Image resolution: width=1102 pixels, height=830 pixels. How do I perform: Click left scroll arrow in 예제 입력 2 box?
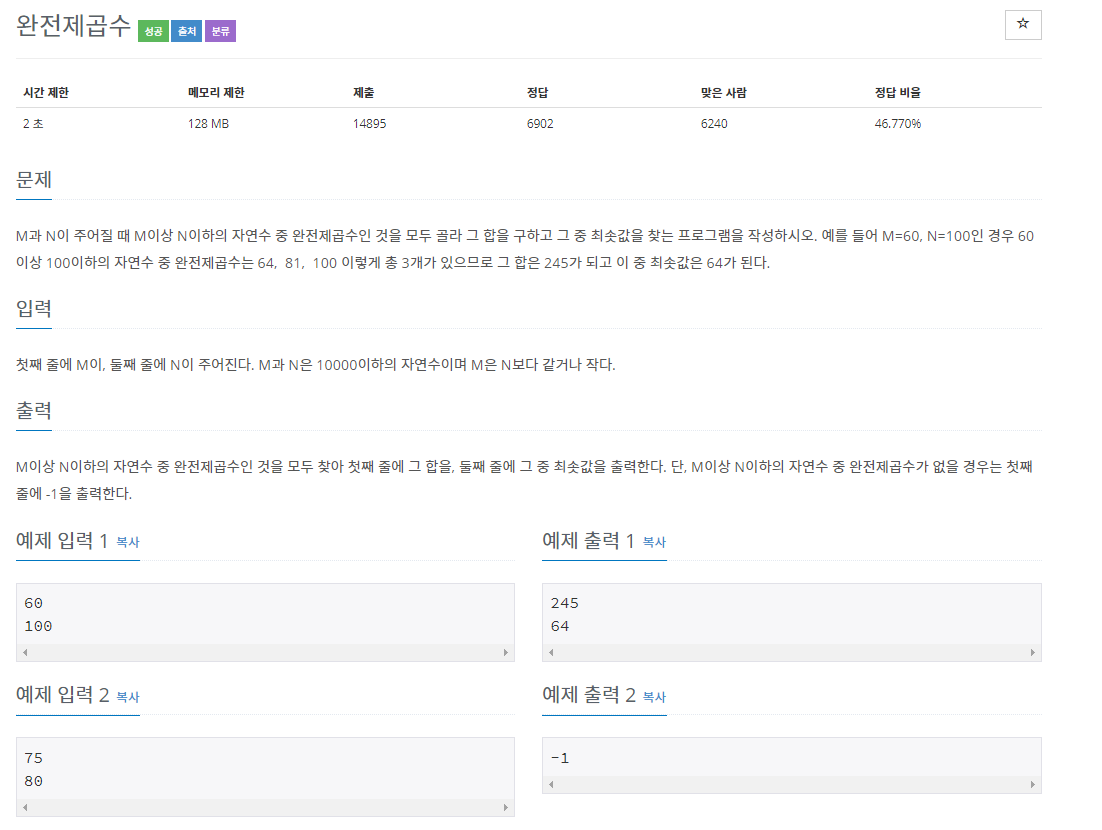point(25,808)
